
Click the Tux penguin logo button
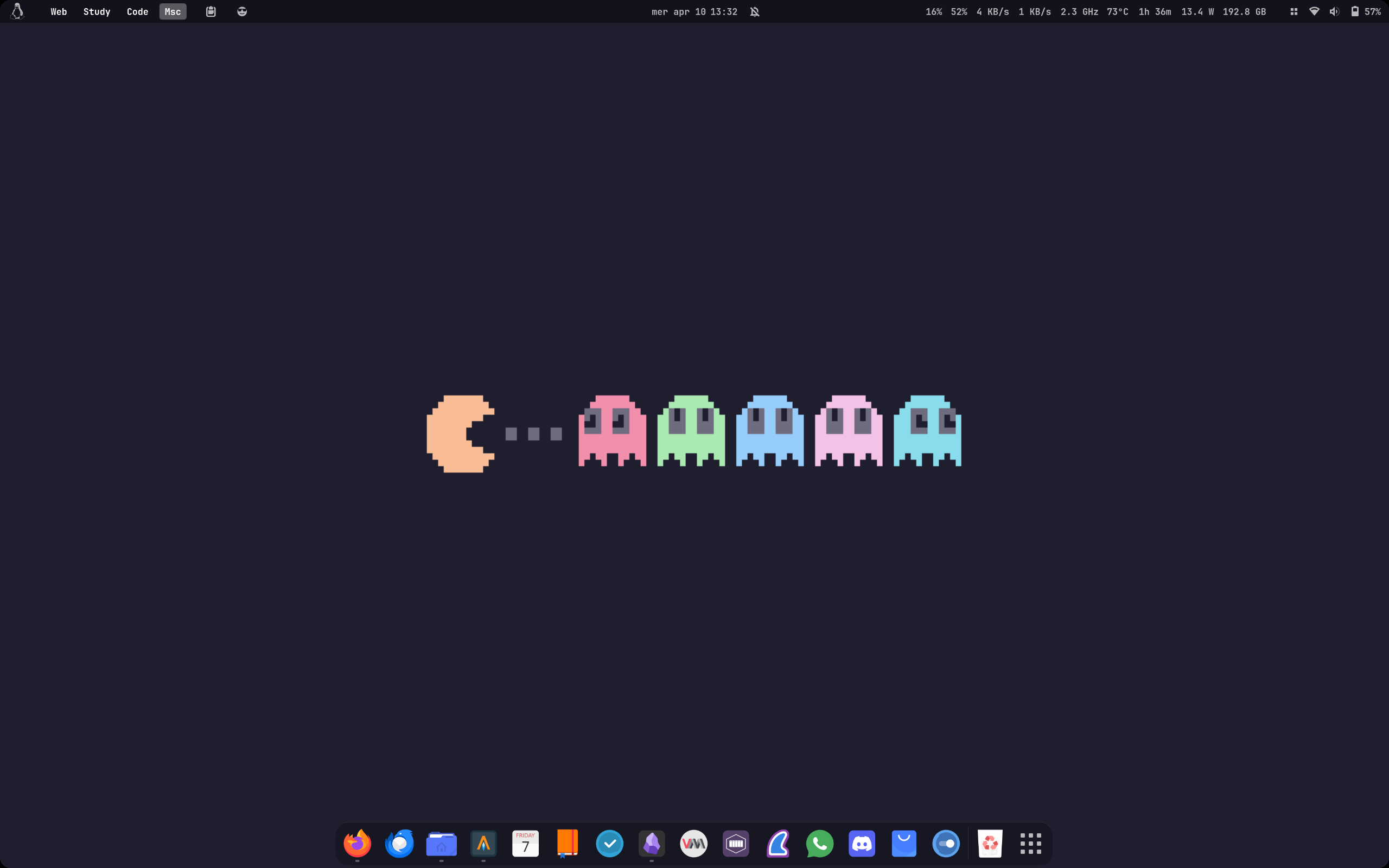pos(17,11)
